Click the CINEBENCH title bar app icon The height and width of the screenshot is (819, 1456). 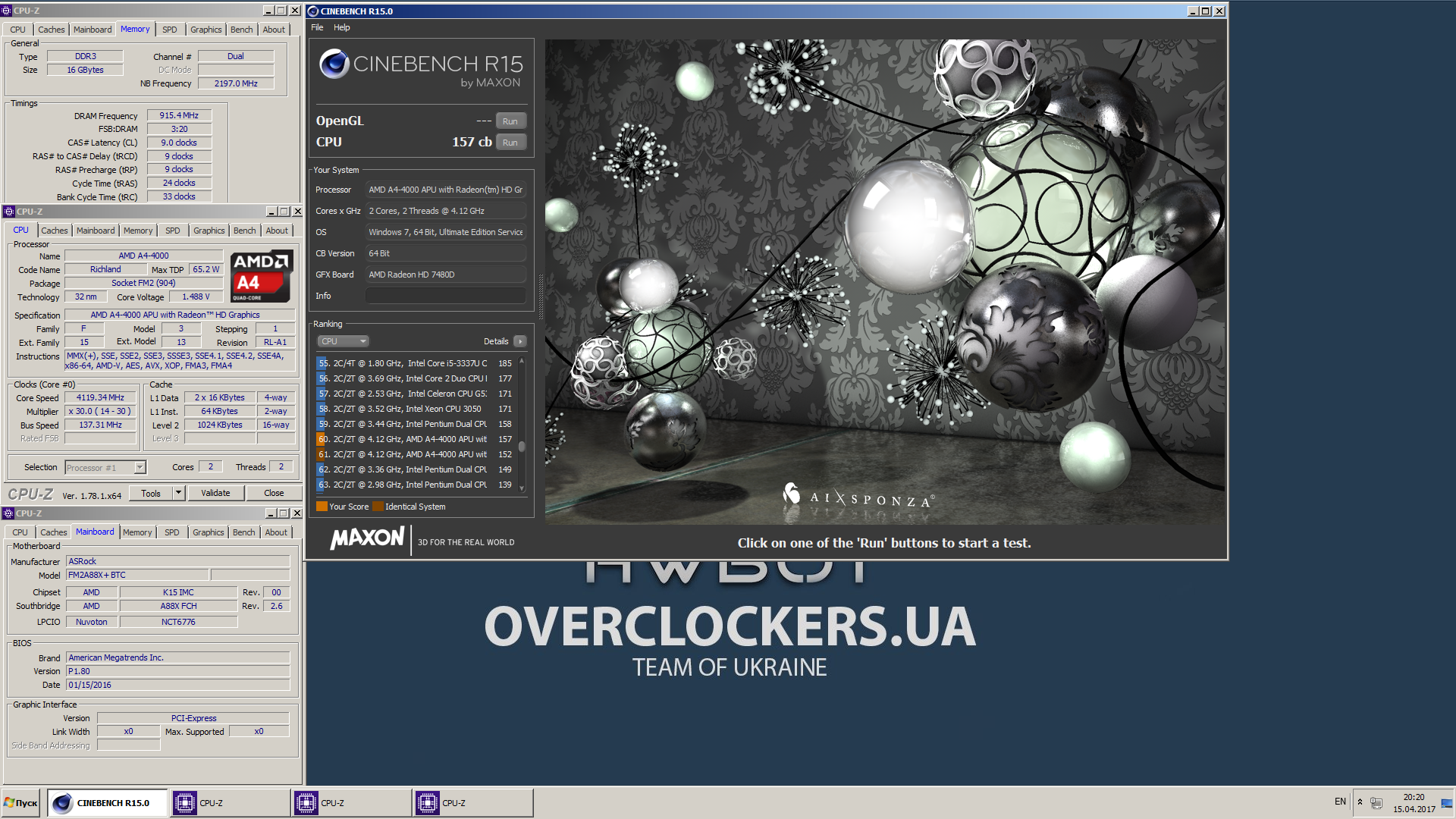coord(314,11)
